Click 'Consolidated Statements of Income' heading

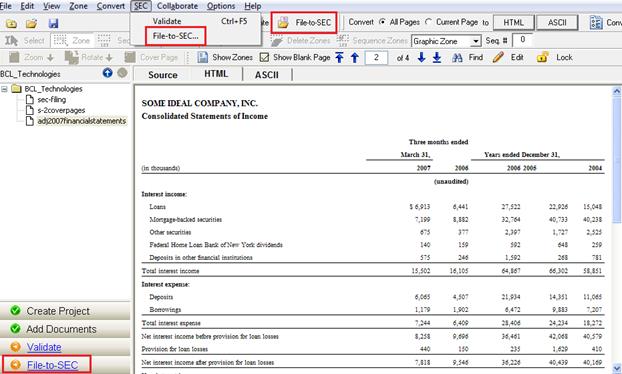coord(205,116)
